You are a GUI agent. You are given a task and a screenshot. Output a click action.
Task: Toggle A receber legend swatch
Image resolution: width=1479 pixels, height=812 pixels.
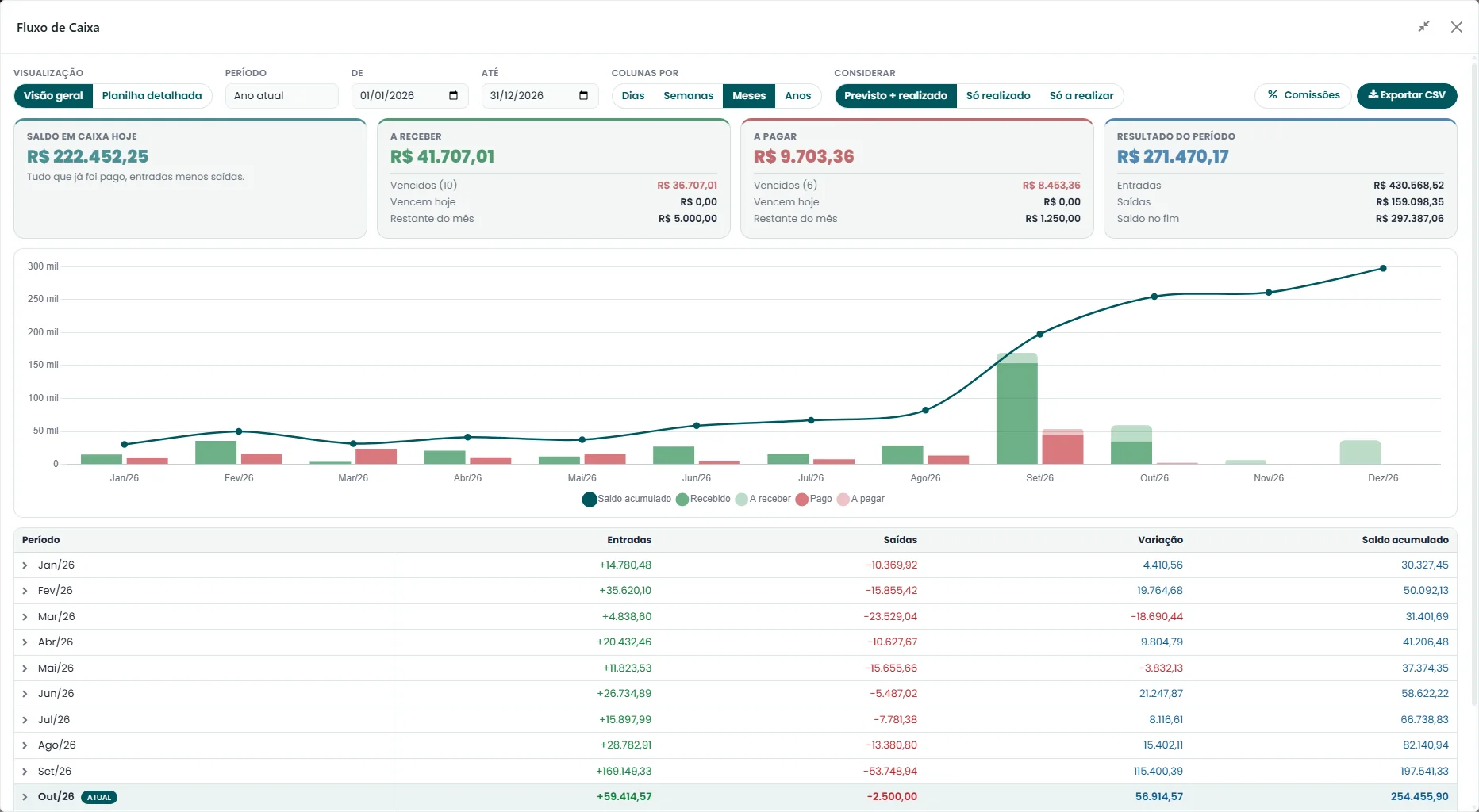[742, 500]
